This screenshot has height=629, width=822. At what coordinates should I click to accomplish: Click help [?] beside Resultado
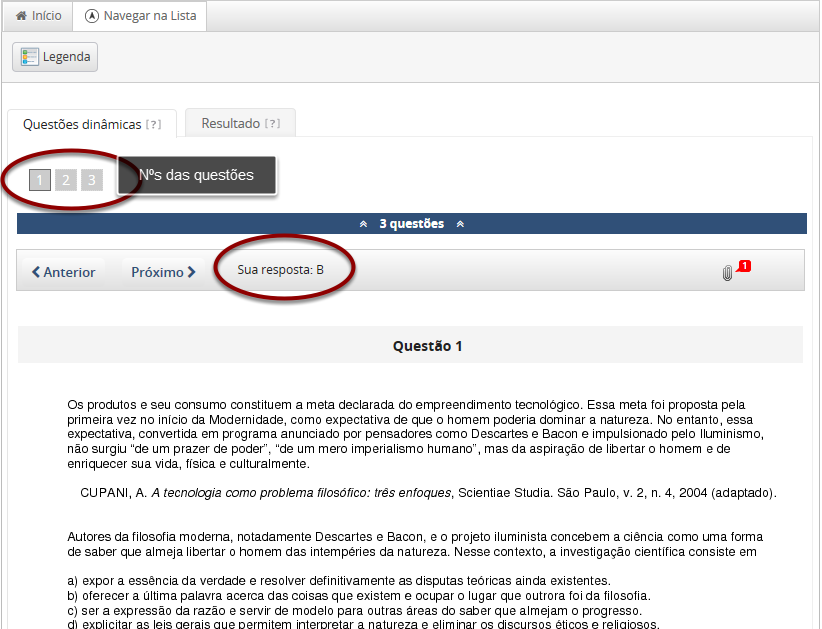click(272, 124)
